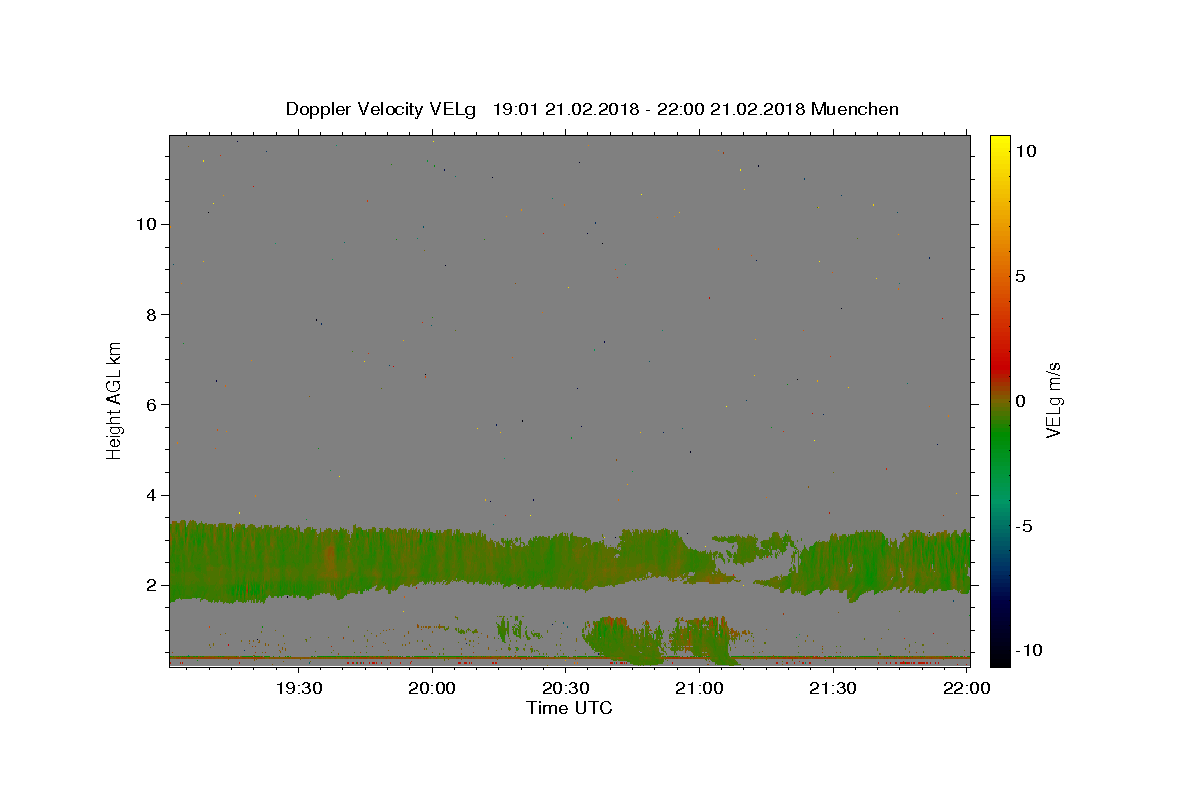The width and height of the screenshot is (1200, 800).
Task: Click the colorbar tick label -5
Action: [x=1024, y=526]
